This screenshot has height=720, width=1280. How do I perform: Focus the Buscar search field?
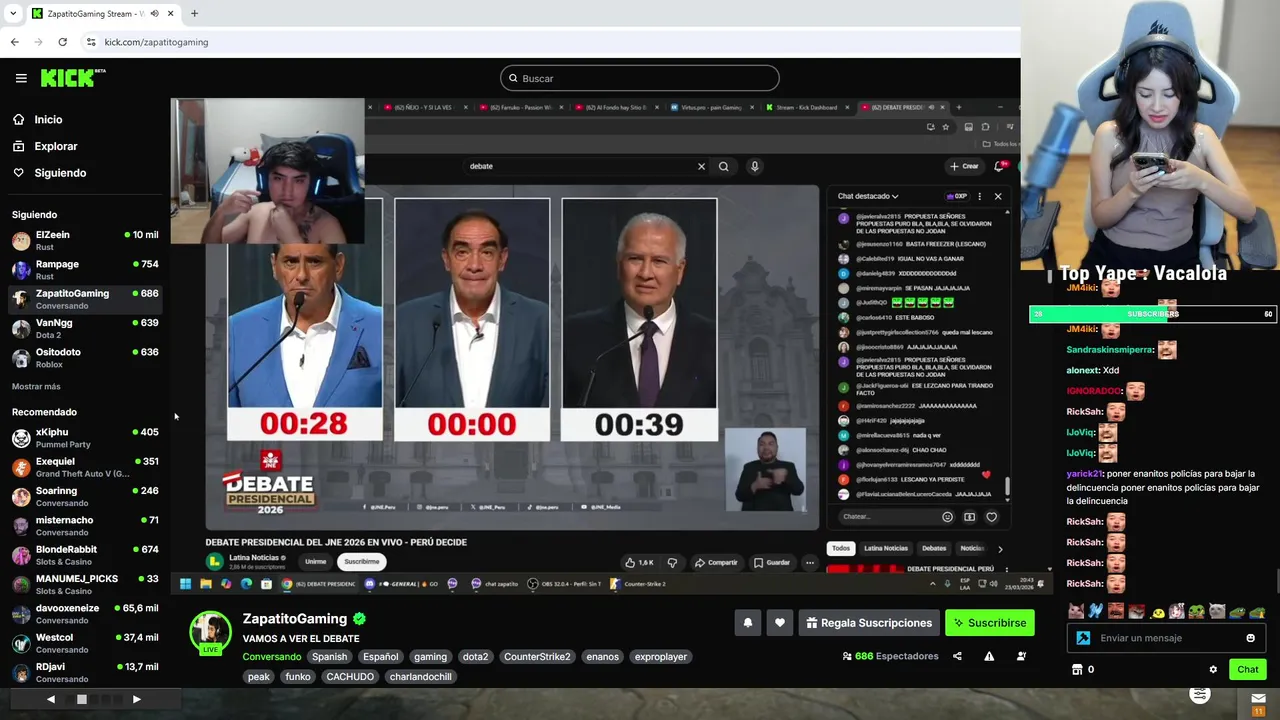pos(640,78)
